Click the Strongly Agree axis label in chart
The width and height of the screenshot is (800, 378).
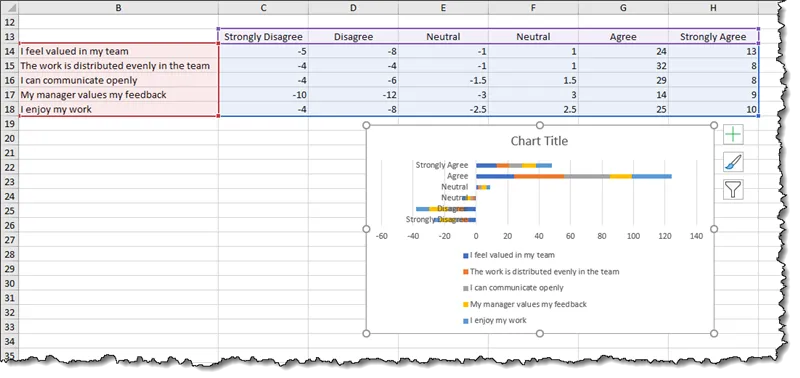442,165
